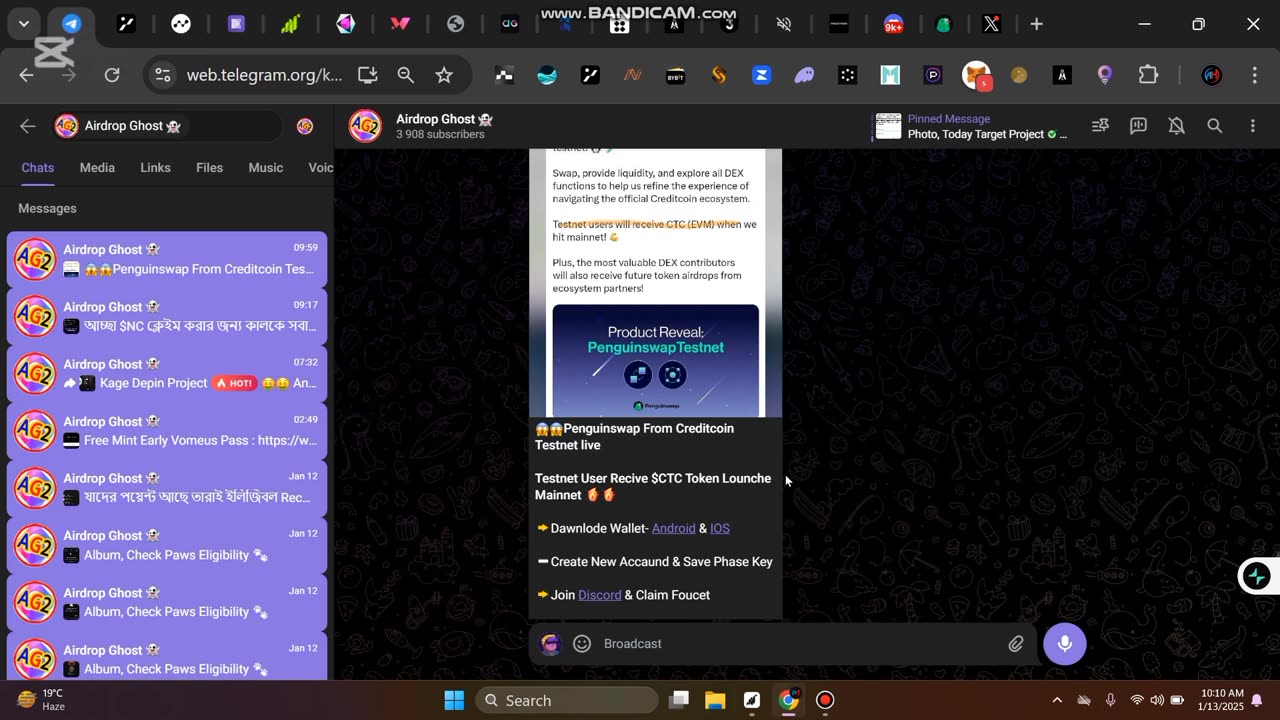1280x720 pixels.
Task: Attach a file with the paperclip
Action: click(1015, 644)
